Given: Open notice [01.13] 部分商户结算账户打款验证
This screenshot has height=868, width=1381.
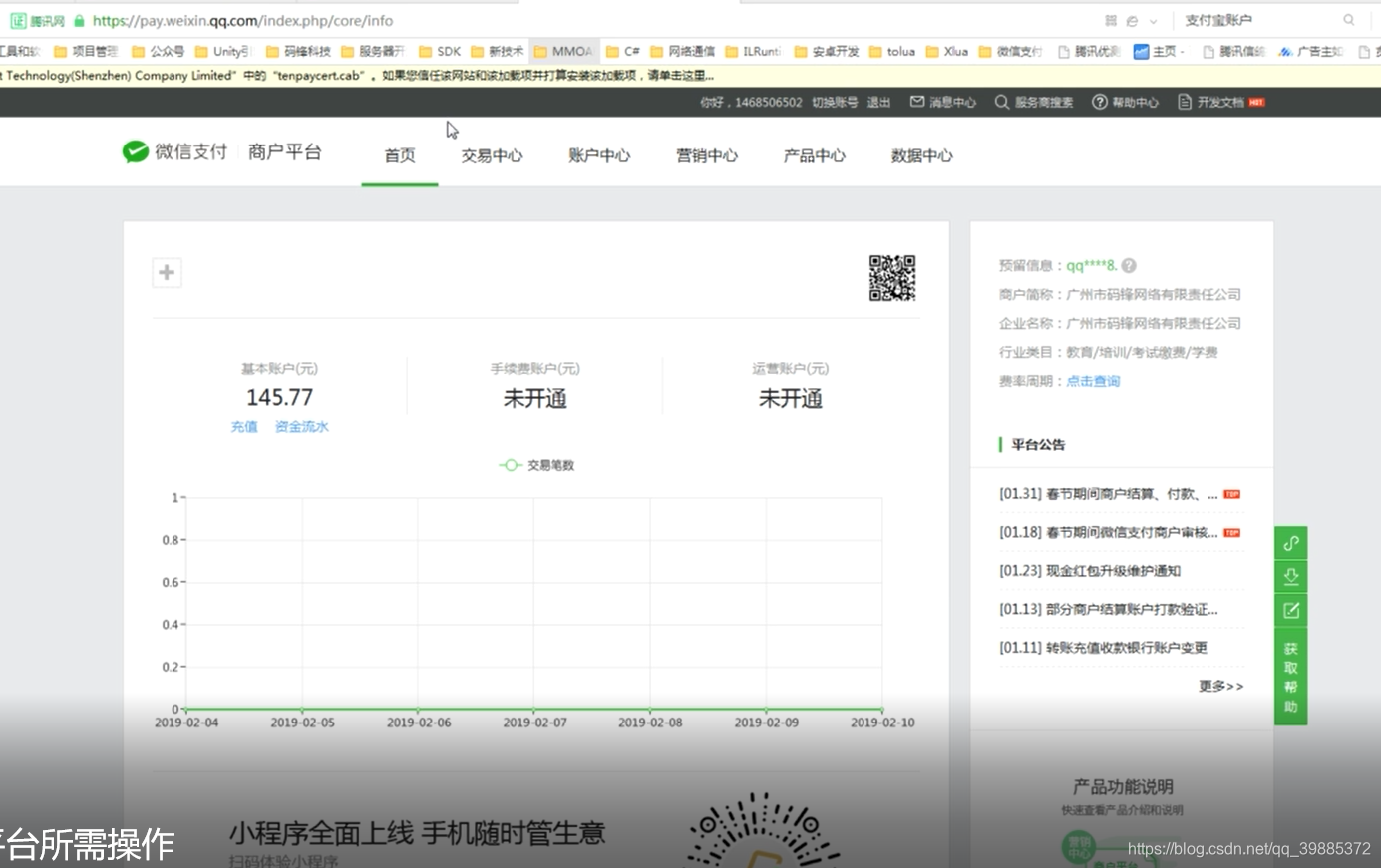Looking at the screenshot, I should (1109, 609).
